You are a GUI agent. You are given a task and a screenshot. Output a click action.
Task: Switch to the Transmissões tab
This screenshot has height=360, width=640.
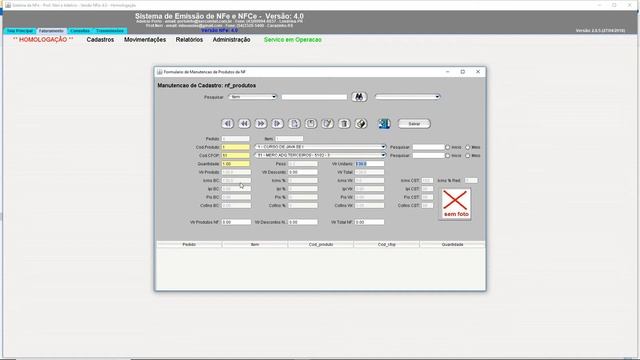pyautogui.click(x=110, y=31)
